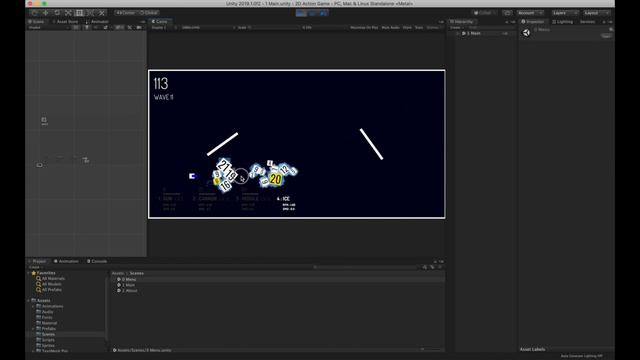
Task: Toggle scene audio in Scene view
Action: click(x=96, y=28)
